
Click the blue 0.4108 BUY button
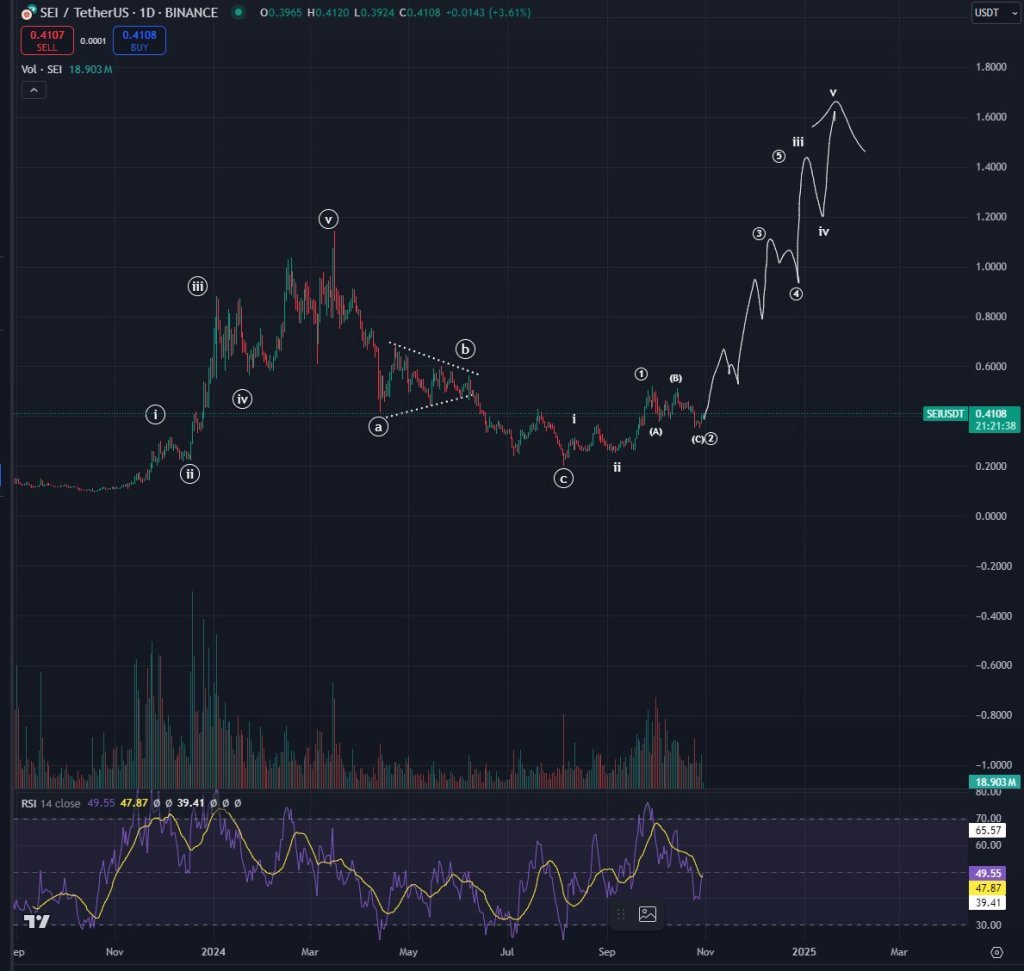click(139, 40)
